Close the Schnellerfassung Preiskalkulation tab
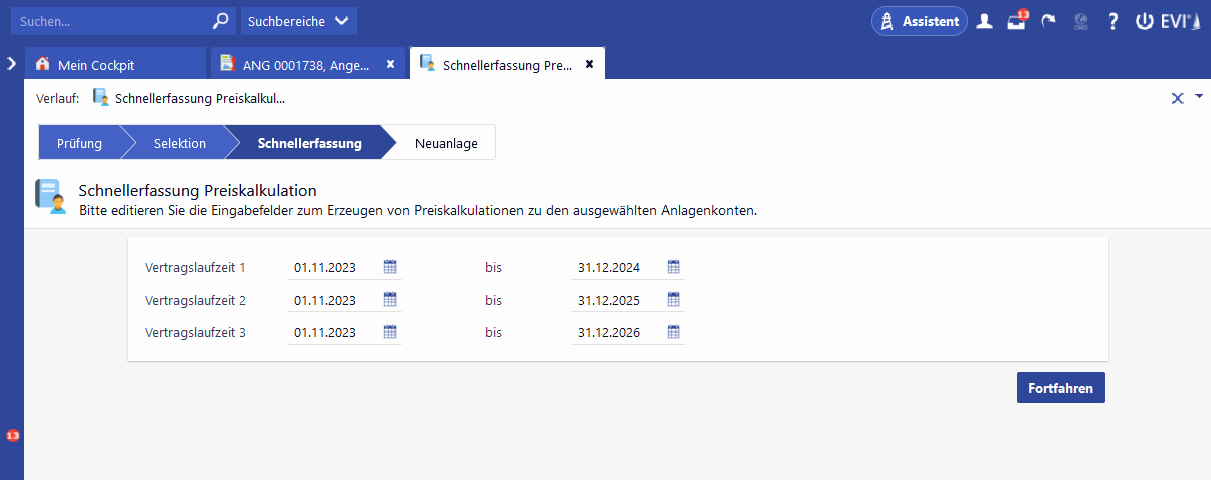 [x=589, y=64]
